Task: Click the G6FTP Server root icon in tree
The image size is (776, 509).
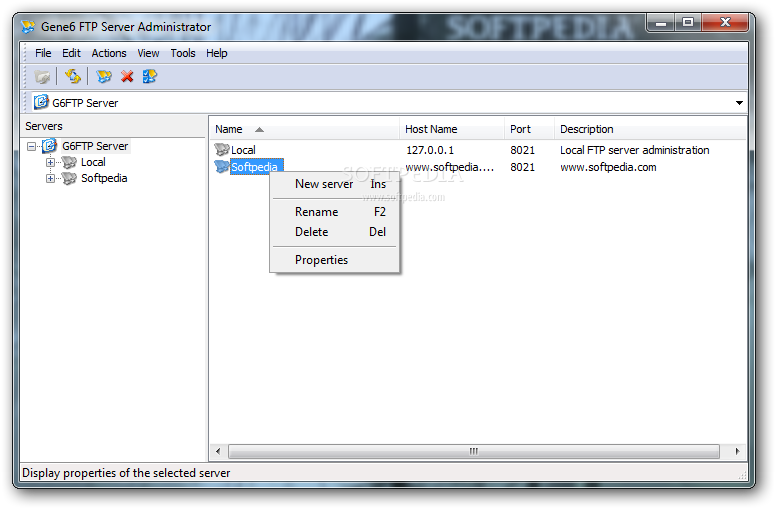Action: tap(49, 146)
